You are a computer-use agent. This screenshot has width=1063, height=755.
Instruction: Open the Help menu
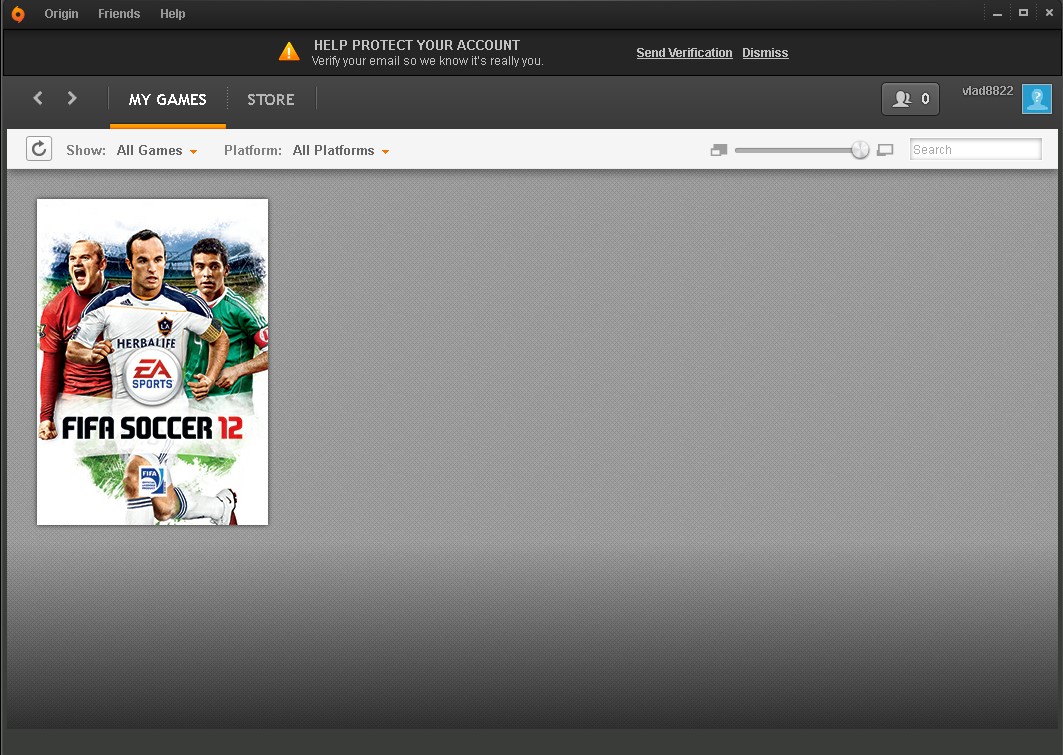tap(172, 14)
